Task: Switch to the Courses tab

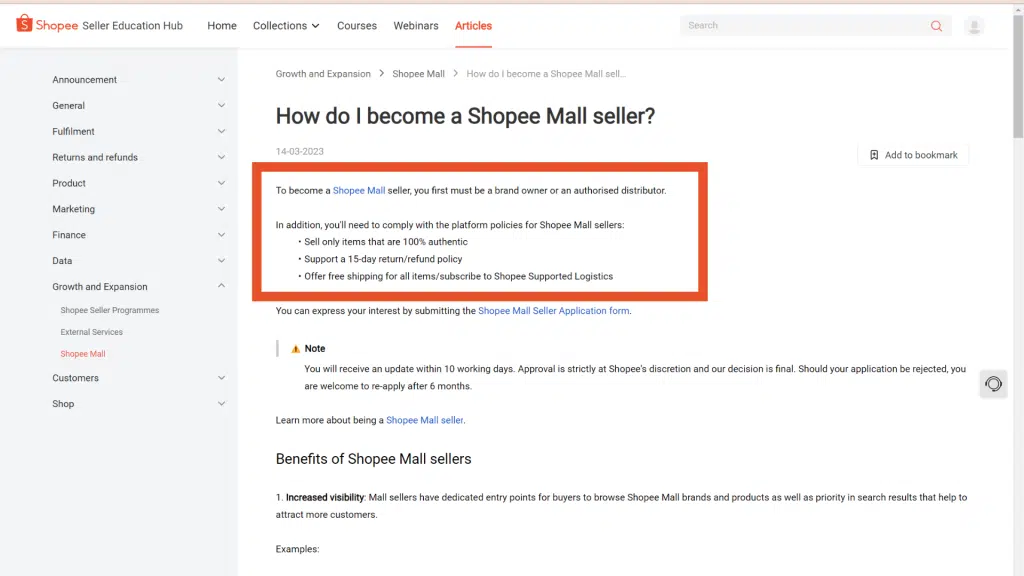Action: tap(357, 26)
